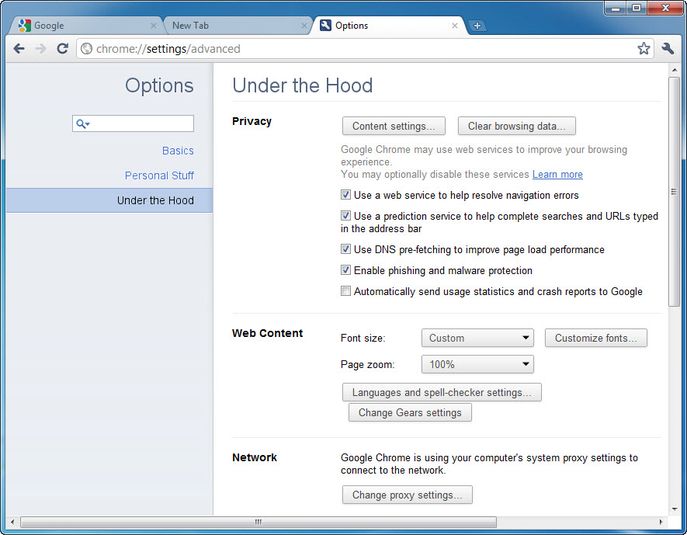Click the Privacy section label
The image size is (687, 535).
pos(252,121)
